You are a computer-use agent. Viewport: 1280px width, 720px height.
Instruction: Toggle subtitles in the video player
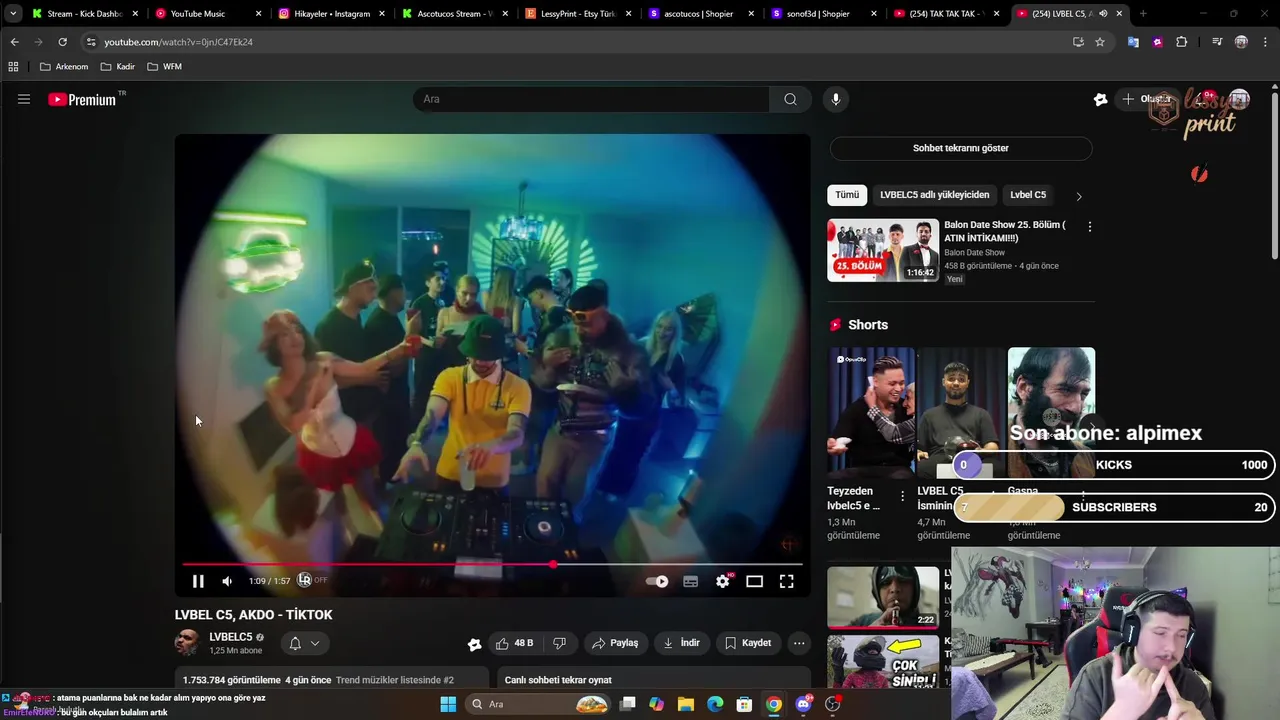pos(690,581)
